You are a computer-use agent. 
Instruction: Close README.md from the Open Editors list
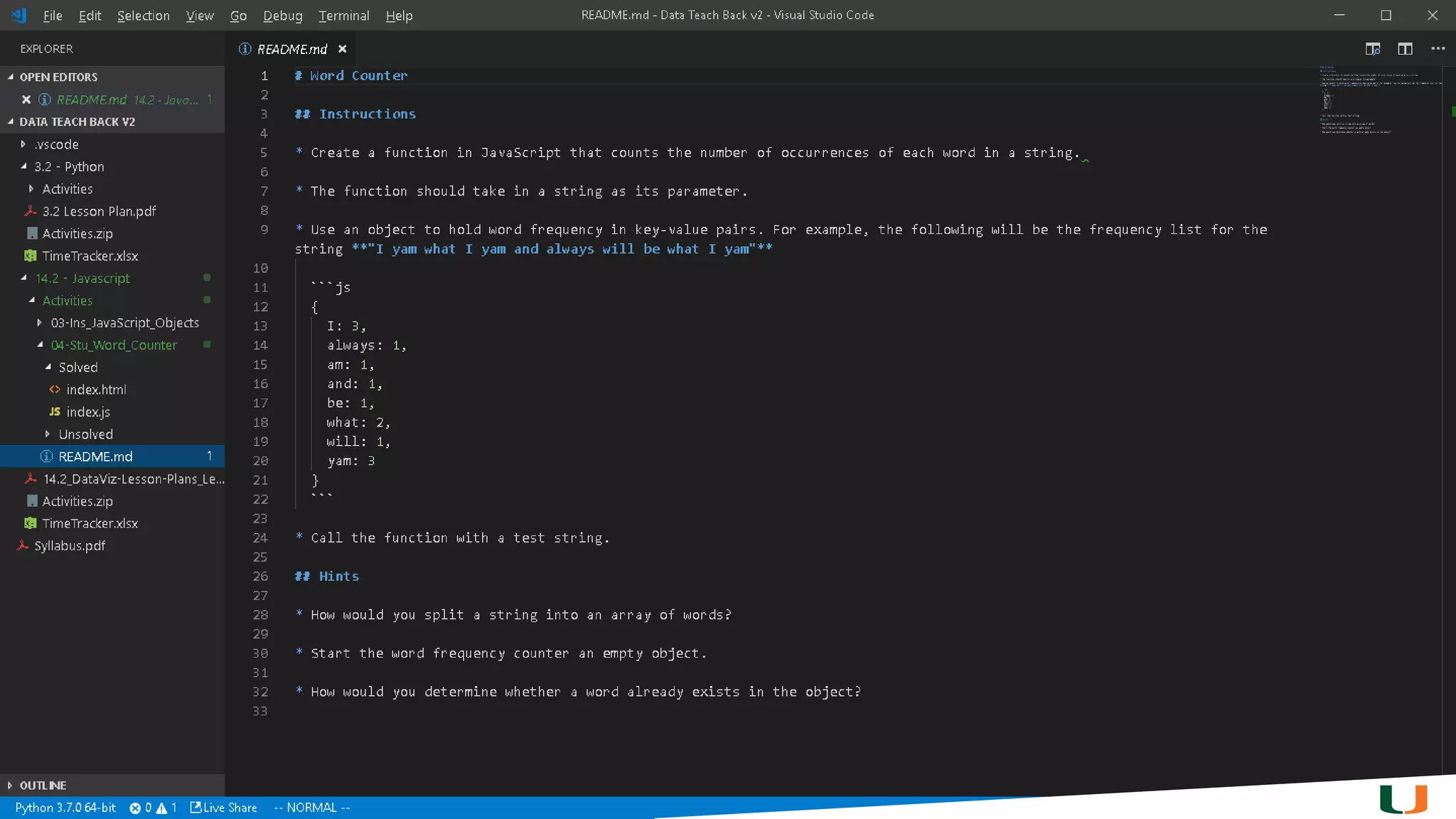tap(26, 100)
